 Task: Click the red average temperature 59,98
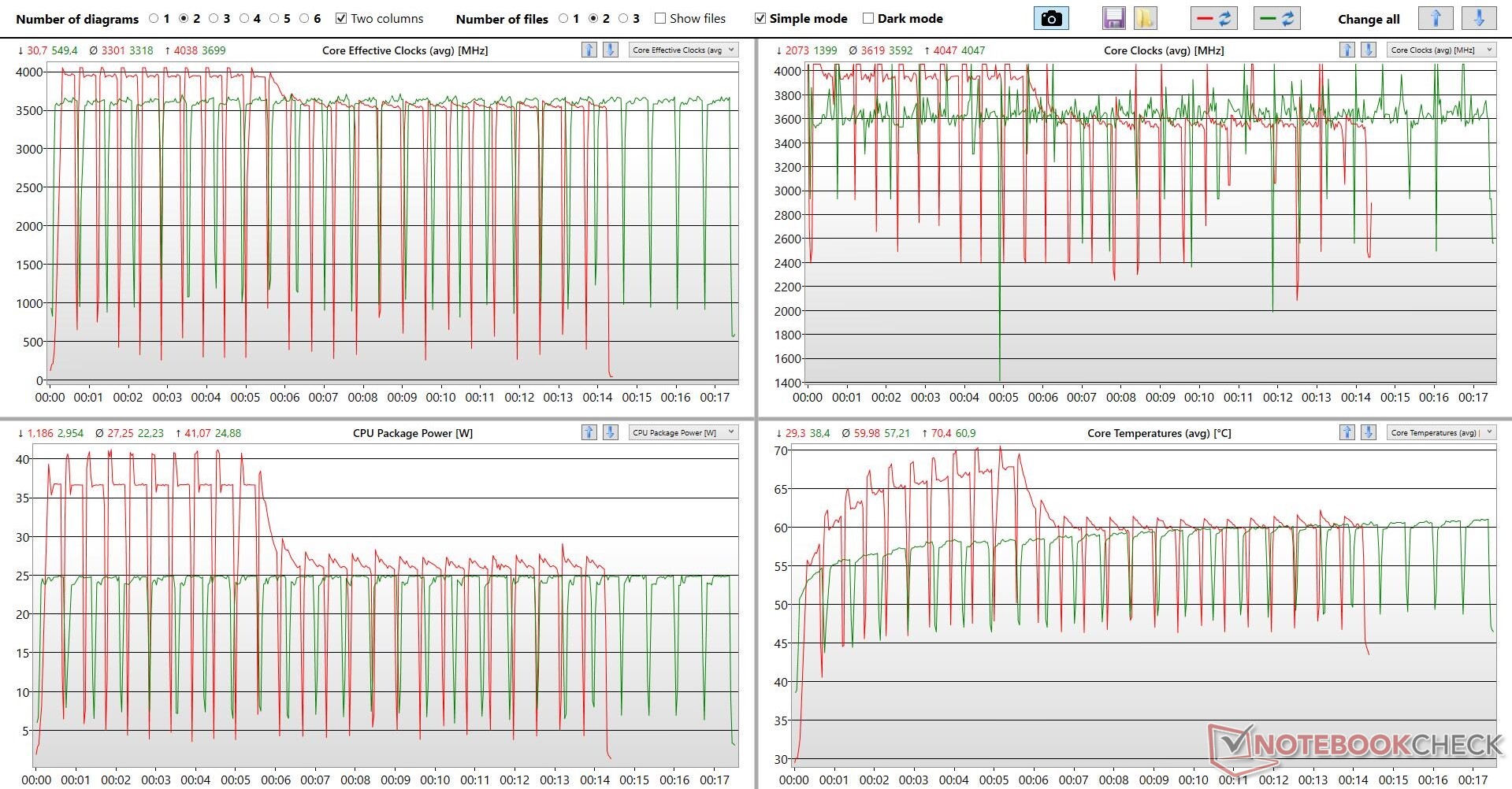(x=867, y=433)
